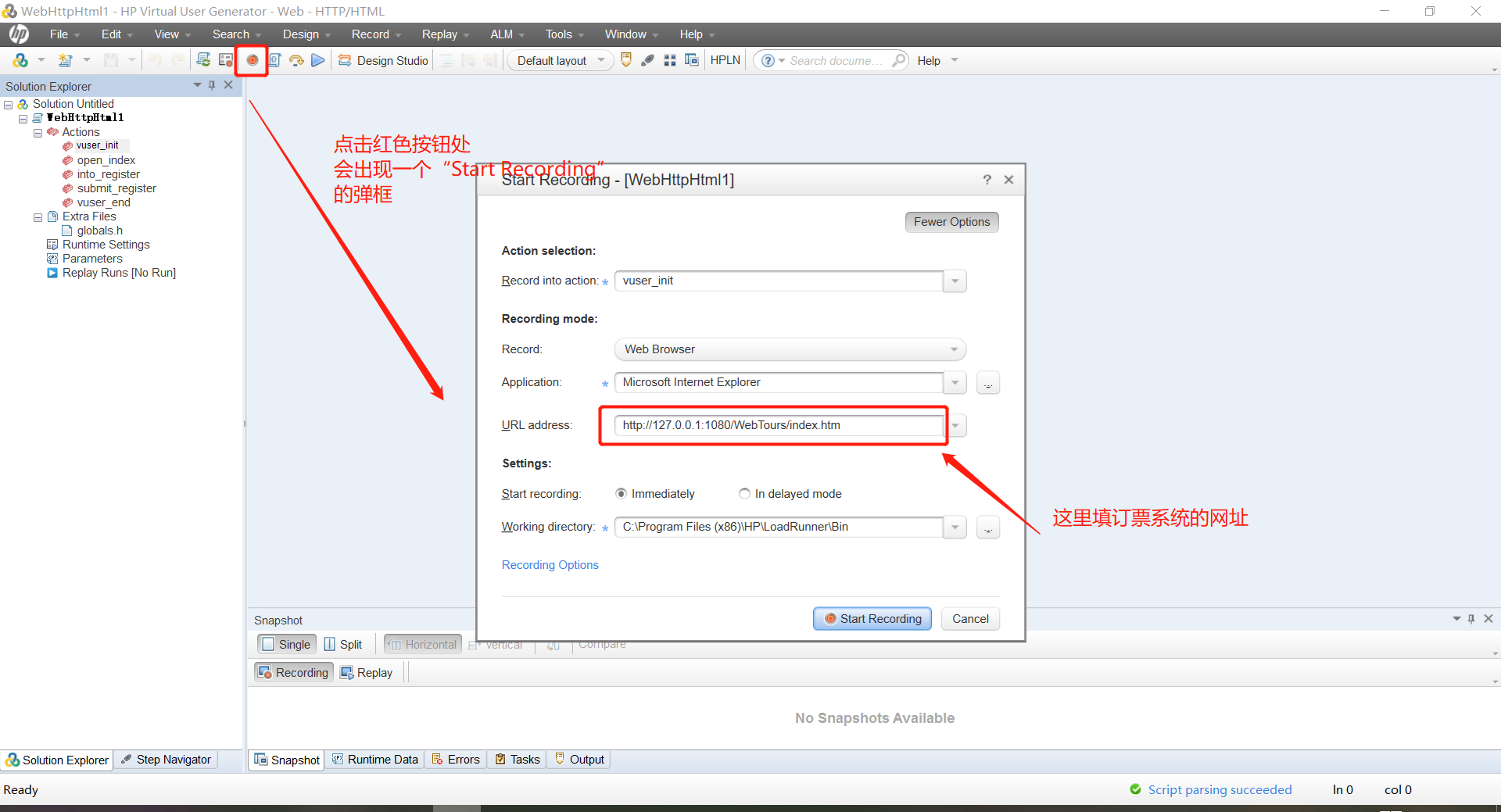Run the script using the green Replay arrow
The image size is (1501, 812).
317,60
